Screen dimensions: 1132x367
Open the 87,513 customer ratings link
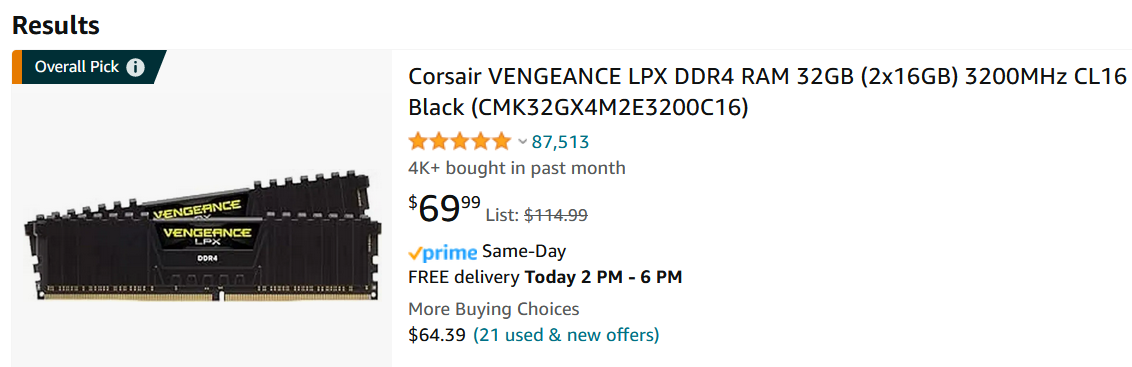(x=560, y=142)
